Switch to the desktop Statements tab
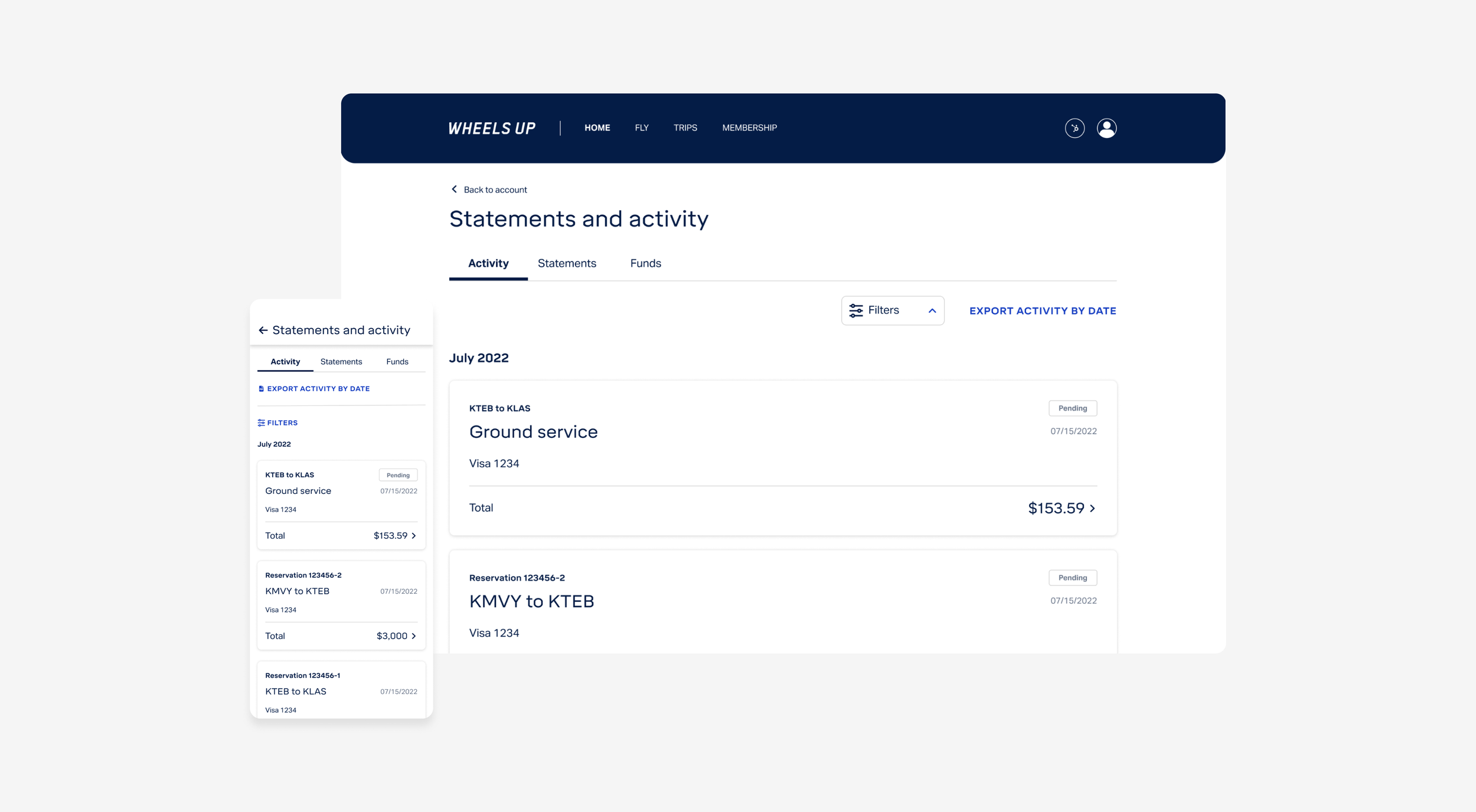The width and height of the screenshot is (1476, 812). pos(566,264)
